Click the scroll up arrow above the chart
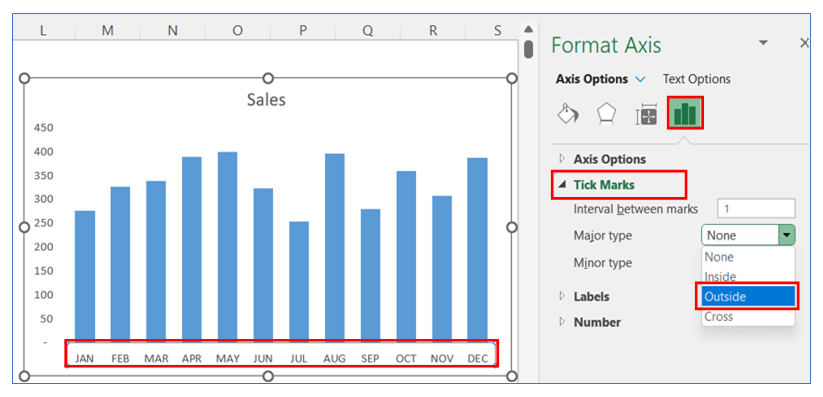Image resolution: width=823 pixels, height=397 pixels. 529,29
